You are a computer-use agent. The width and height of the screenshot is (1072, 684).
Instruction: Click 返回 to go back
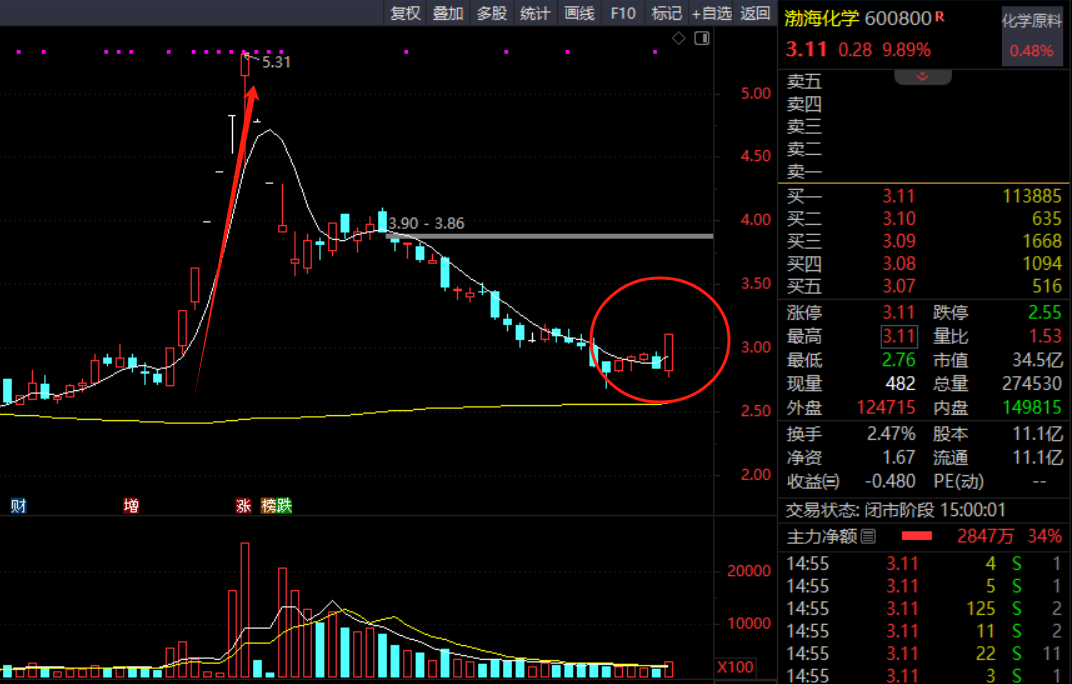[756, 13]
